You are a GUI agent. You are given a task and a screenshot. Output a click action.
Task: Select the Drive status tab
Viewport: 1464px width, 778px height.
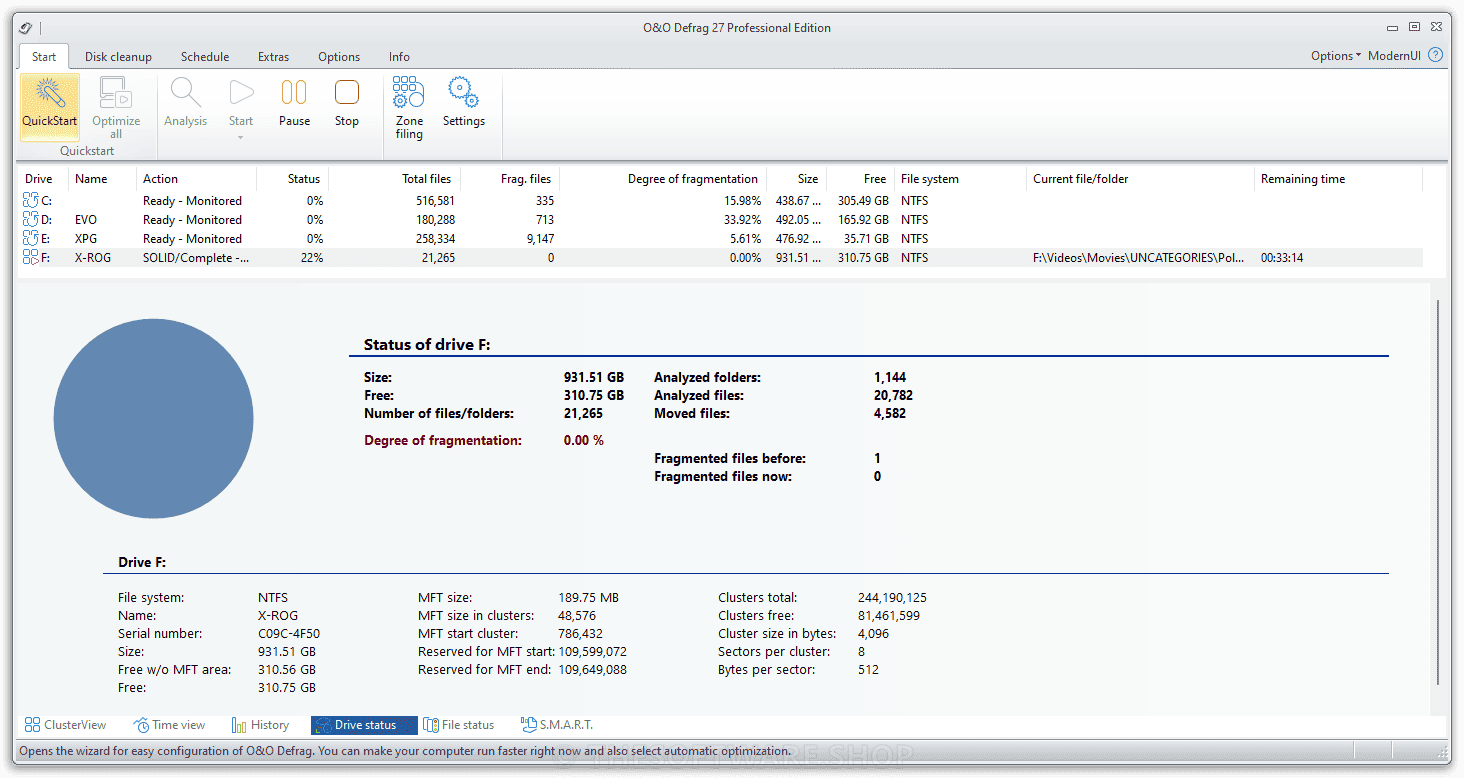[x=364, y=725]
